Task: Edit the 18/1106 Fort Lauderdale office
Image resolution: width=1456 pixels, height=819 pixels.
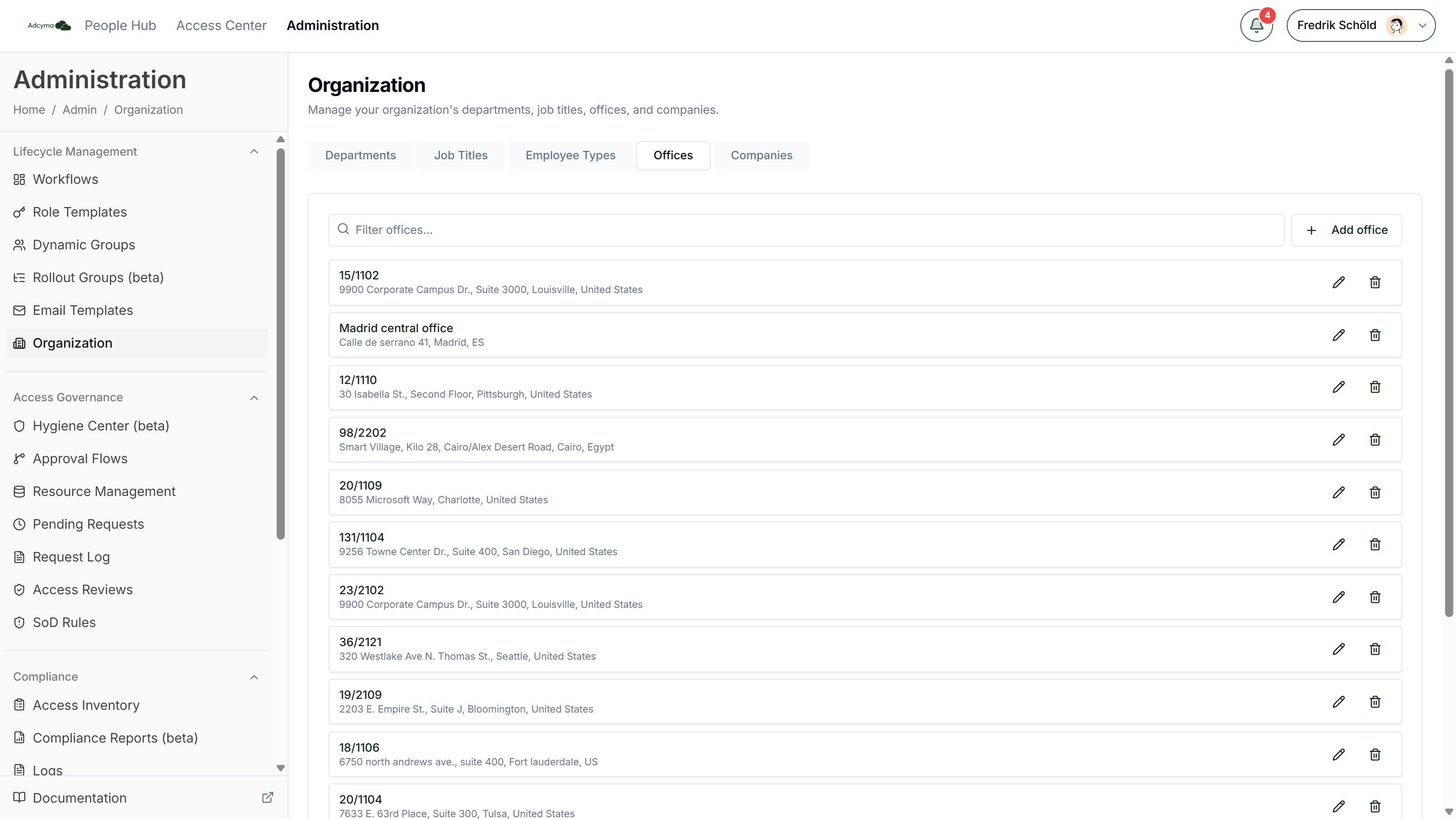Action: 1339,754
